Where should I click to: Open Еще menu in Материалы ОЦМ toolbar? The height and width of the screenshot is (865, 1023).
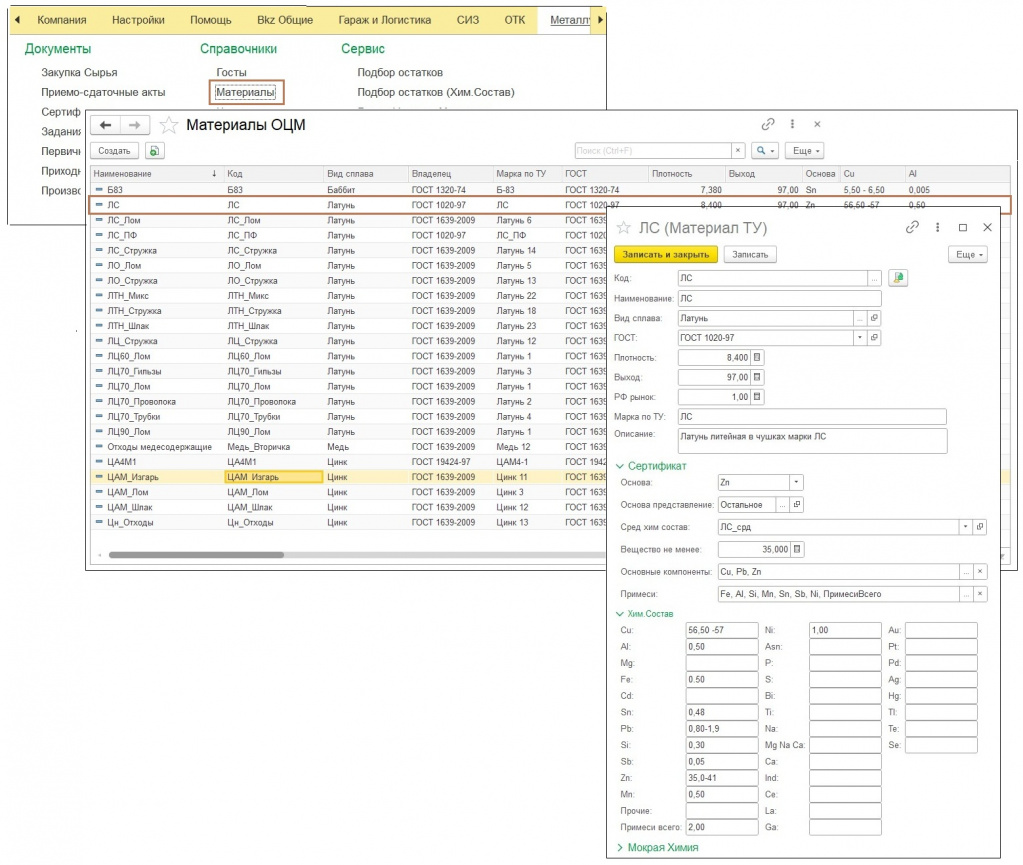click(x=805, y=151)
